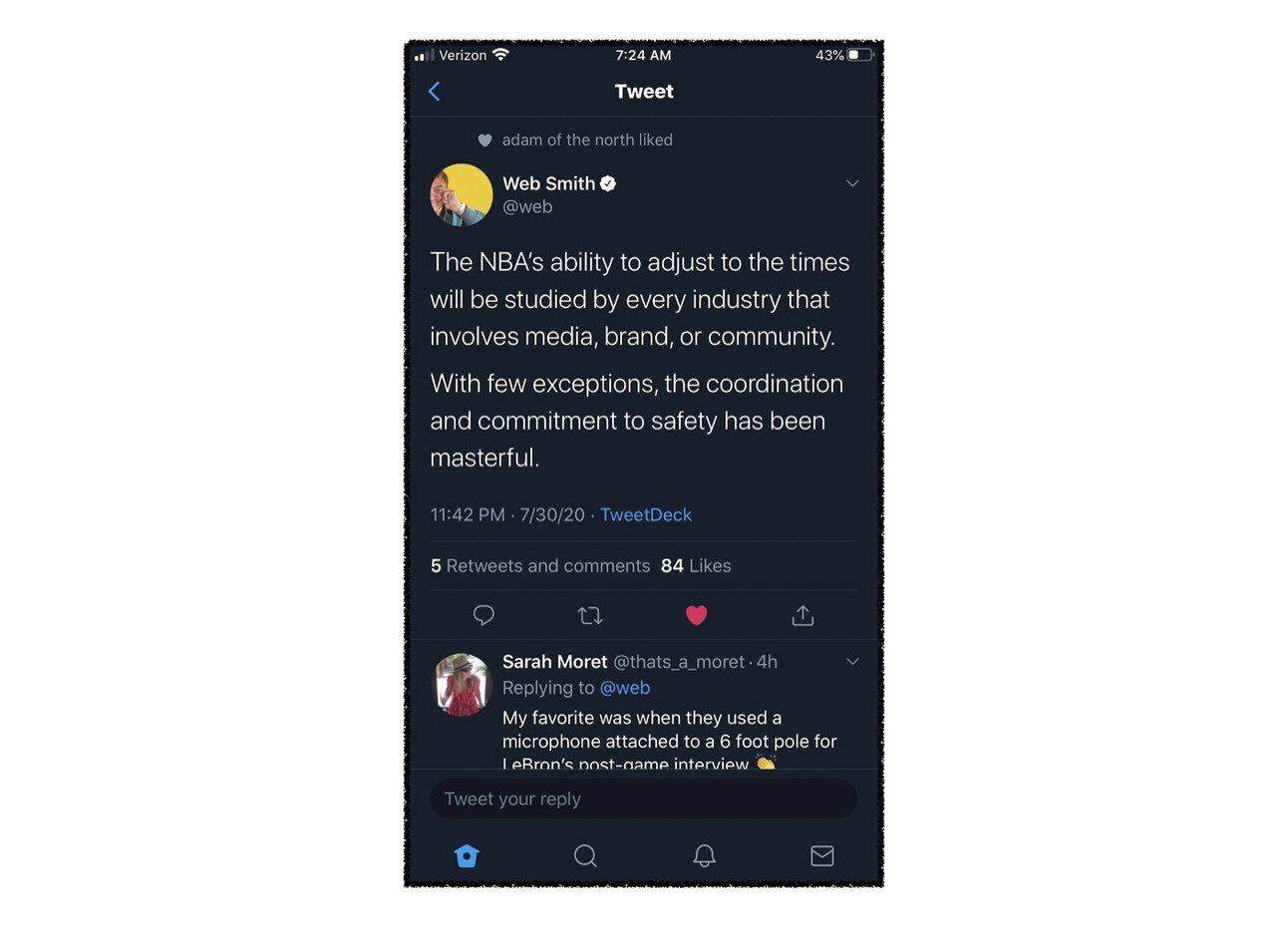
Task: Tap the retweet icon
Action: click(x=590, y=615)
